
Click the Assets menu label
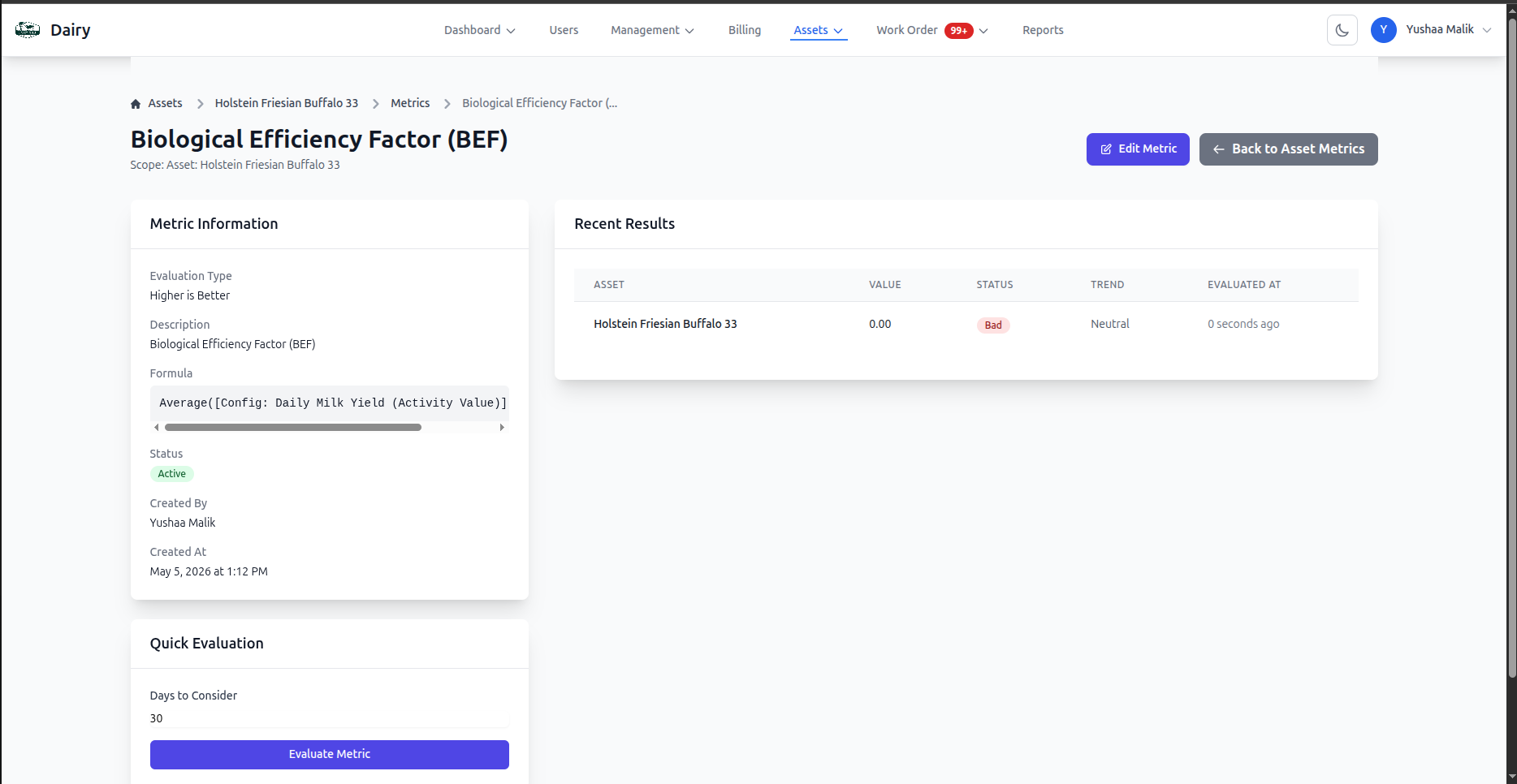[810, 30]
